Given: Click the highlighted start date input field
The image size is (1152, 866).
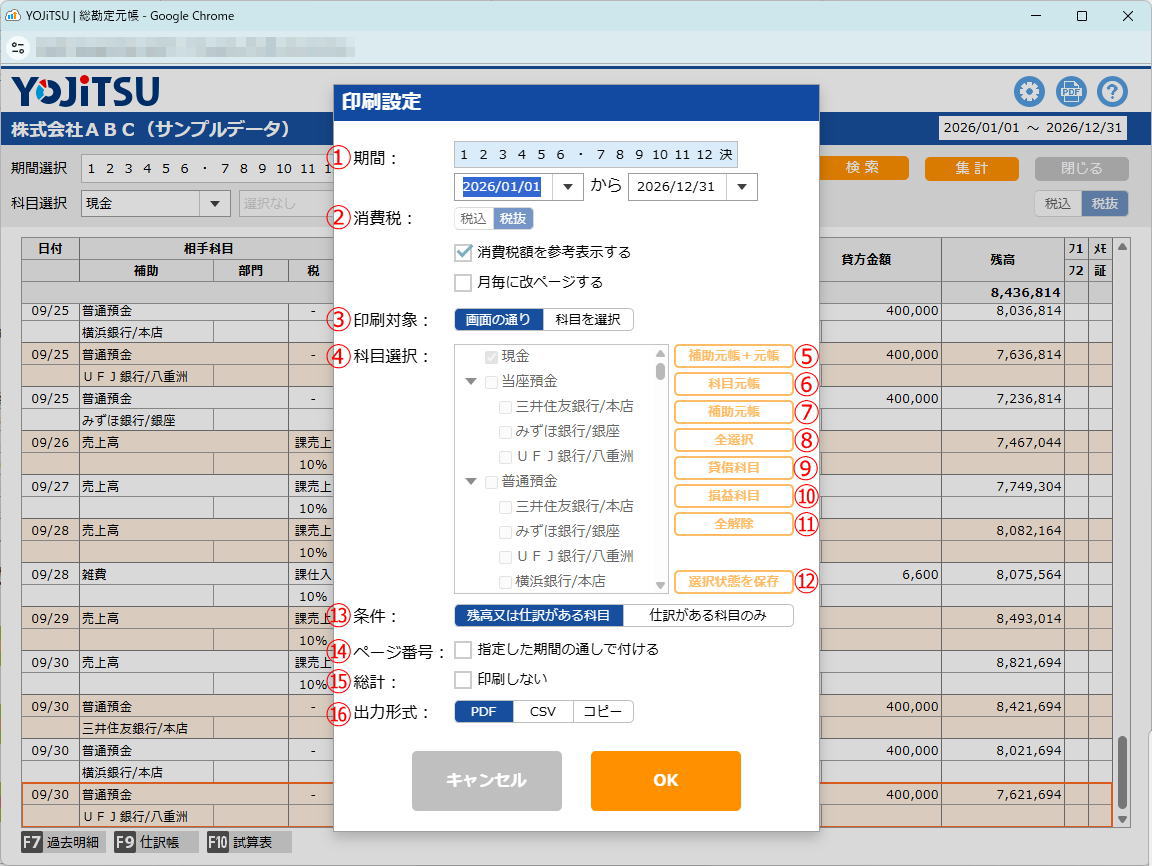Looking at the screenshot, I should (x=502, y=187).
